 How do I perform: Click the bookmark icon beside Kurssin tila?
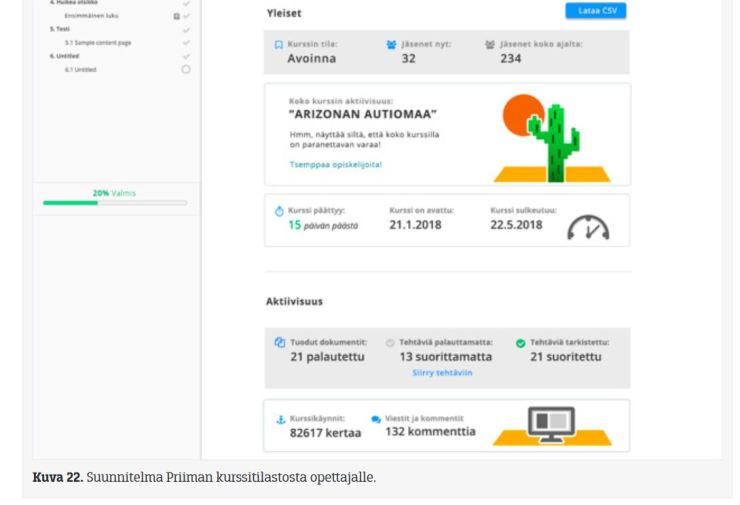tap(279, 45)
